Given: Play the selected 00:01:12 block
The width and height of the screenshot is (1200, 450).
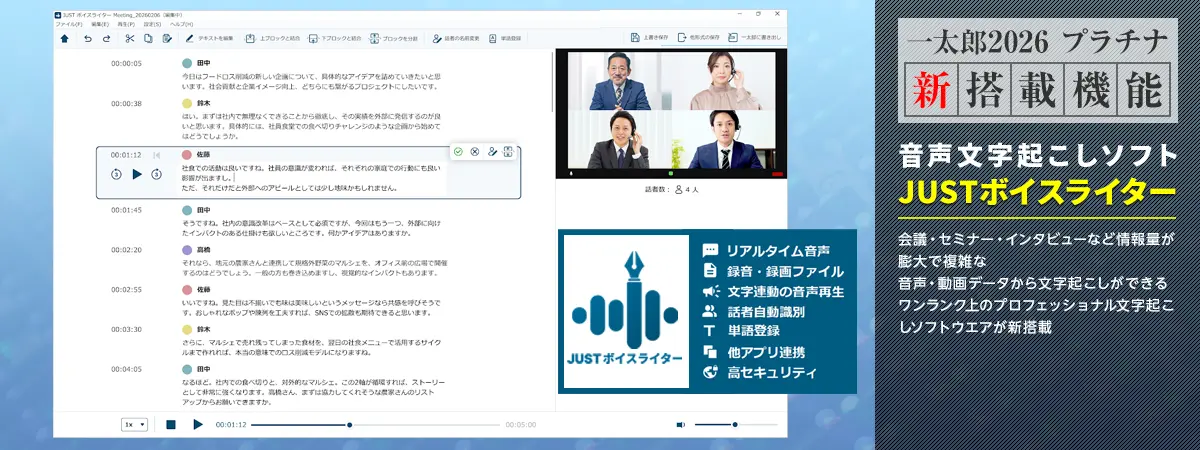Looking at the screenshot, I should click(x=137, y=174).
